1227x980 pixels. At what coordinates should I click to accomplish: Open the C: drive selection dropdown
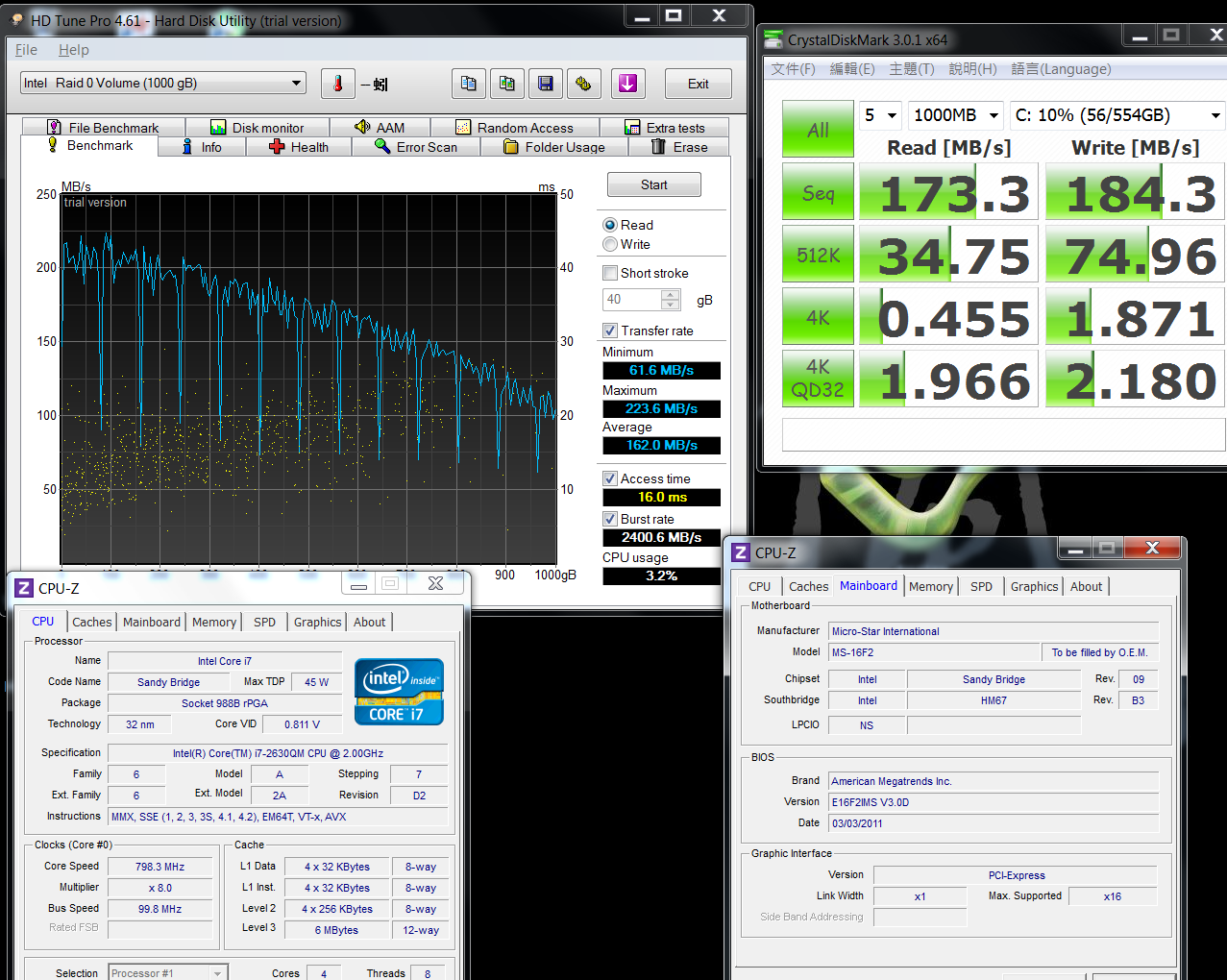click(1117, 115)
